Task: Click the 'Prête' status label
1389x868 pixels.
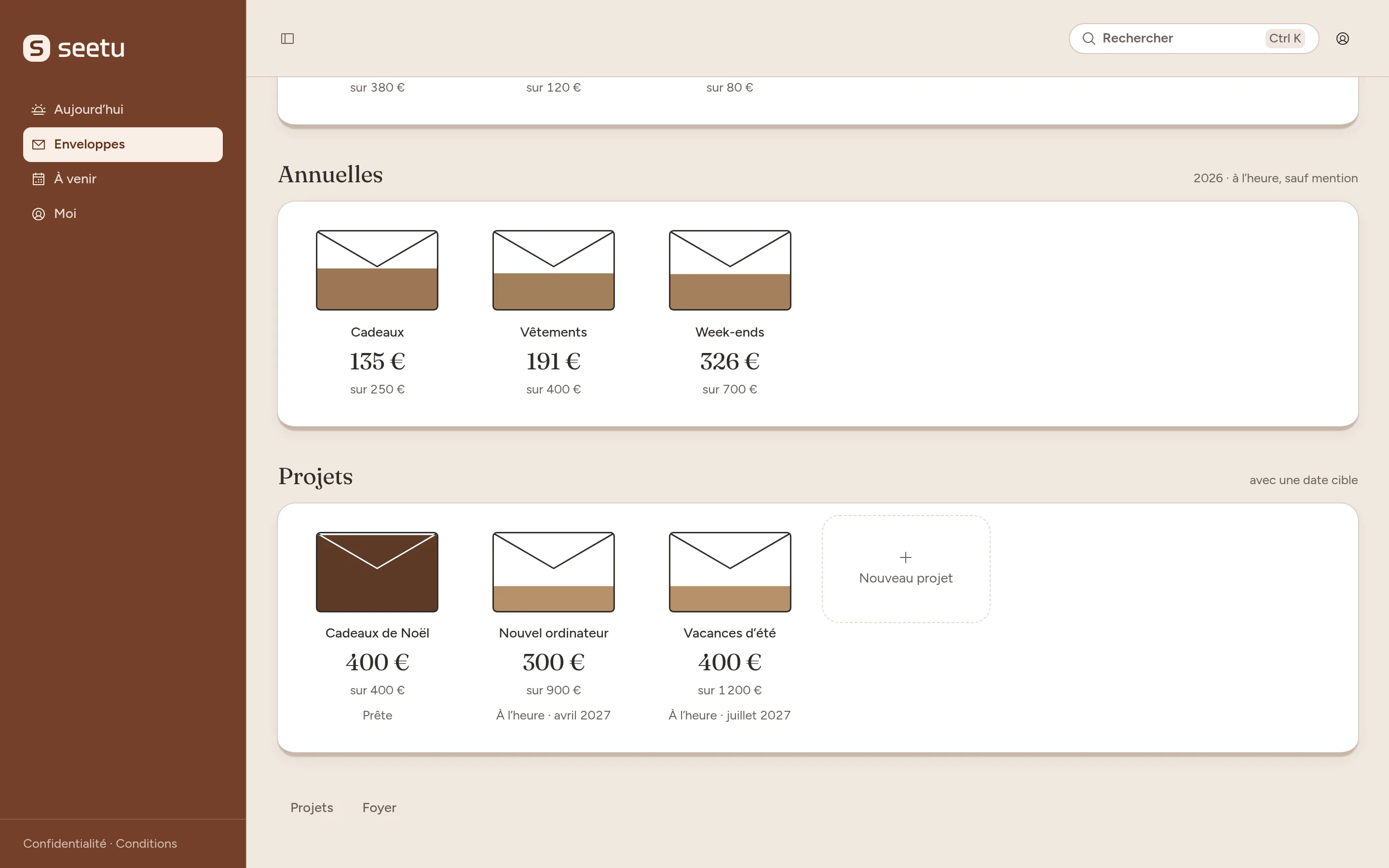Action: pos(377,715)
